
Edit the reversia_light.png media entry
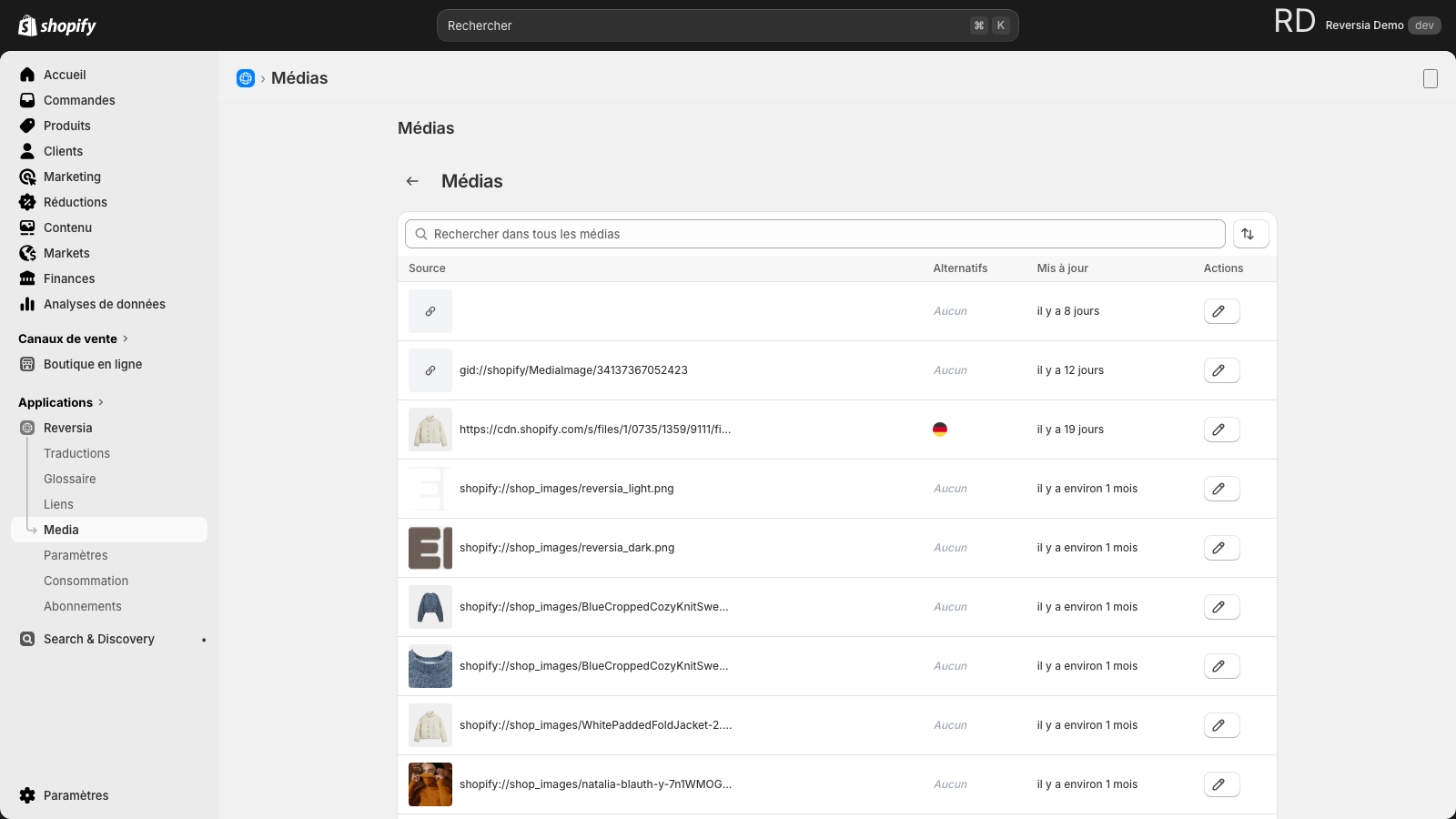tap(1221, 489)
